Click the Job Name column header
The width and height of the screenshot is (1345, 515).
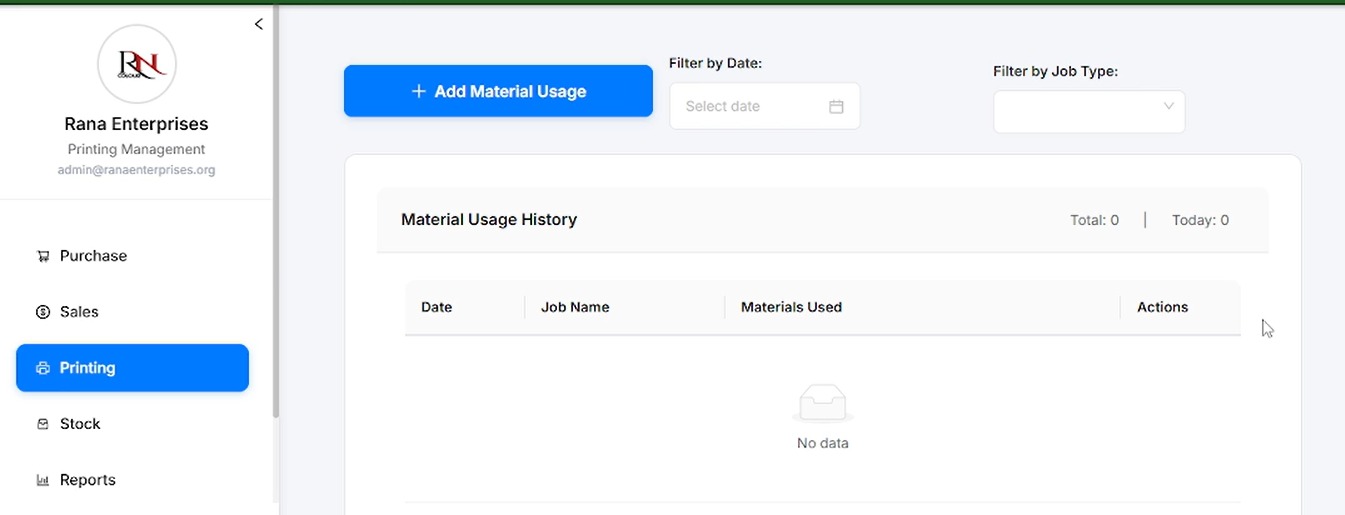coord(625,307)
